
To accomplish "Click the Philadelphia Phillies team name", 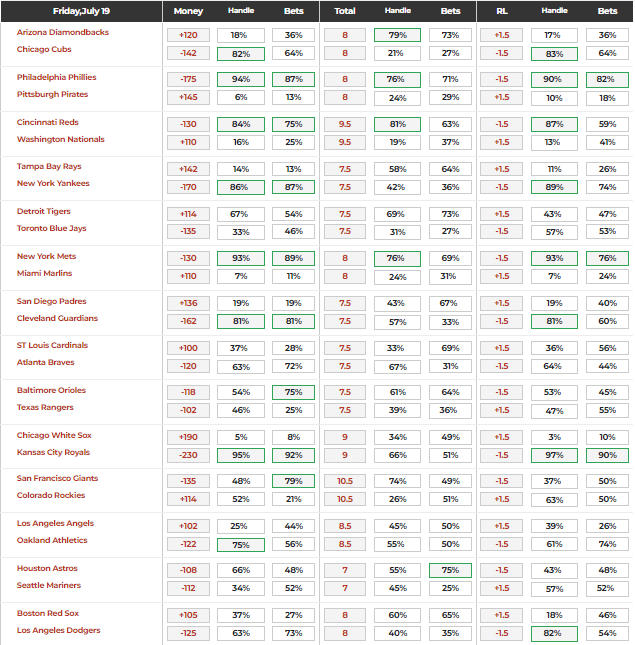I will coord(56,77).
